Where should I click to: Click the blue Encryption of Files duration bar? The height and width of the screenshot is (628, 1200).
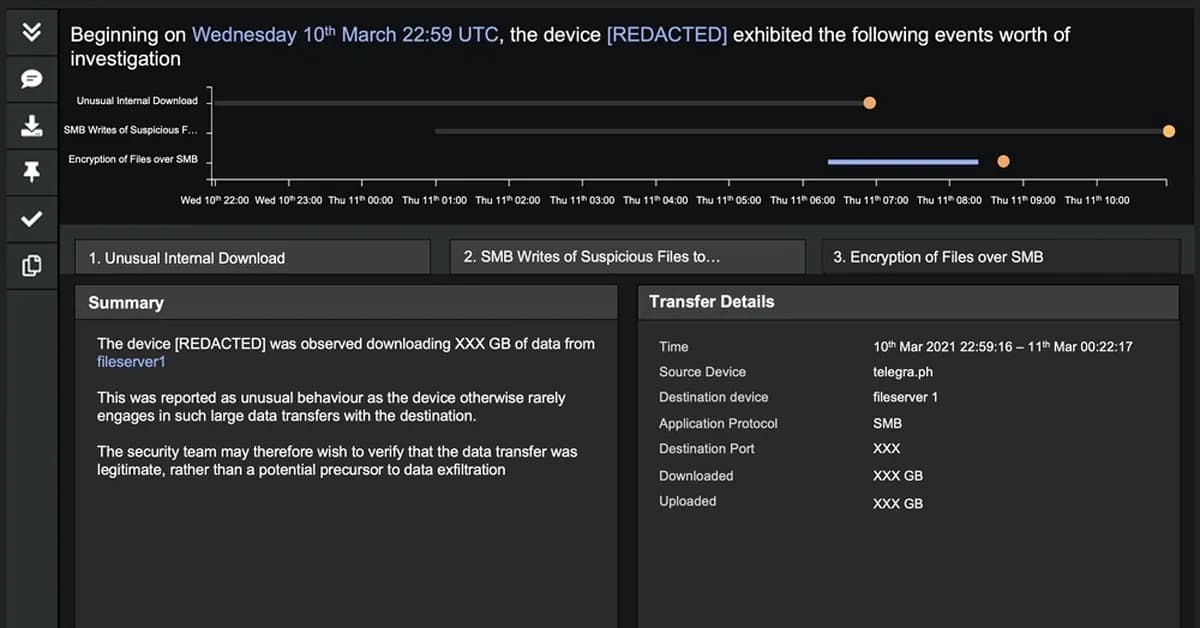901,161
